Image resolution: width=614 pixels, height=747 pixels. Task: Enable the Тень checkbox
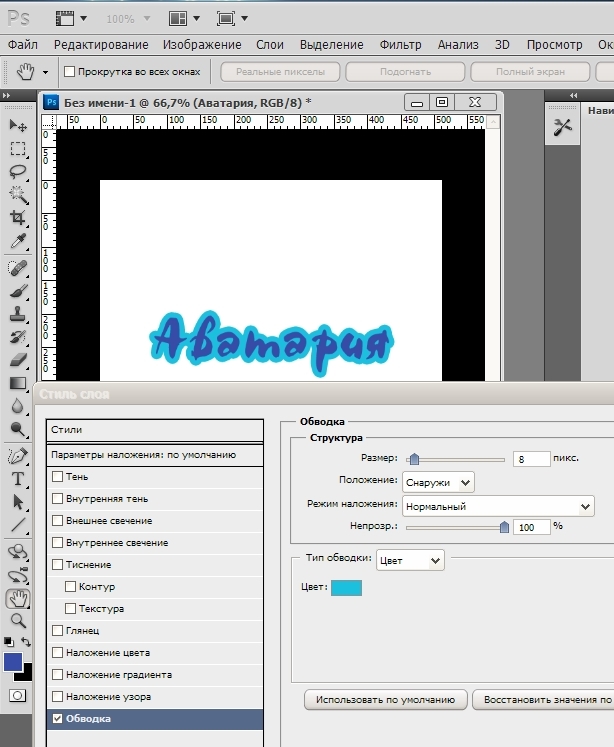(57, 476)
